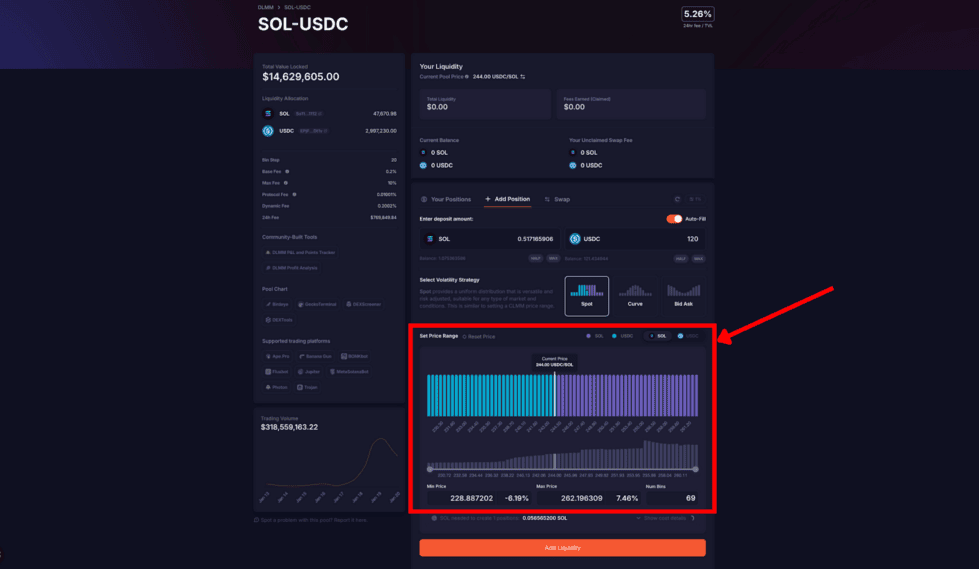
Task: Open Banana Gun trading platform
Action: [x=315, y=356]
